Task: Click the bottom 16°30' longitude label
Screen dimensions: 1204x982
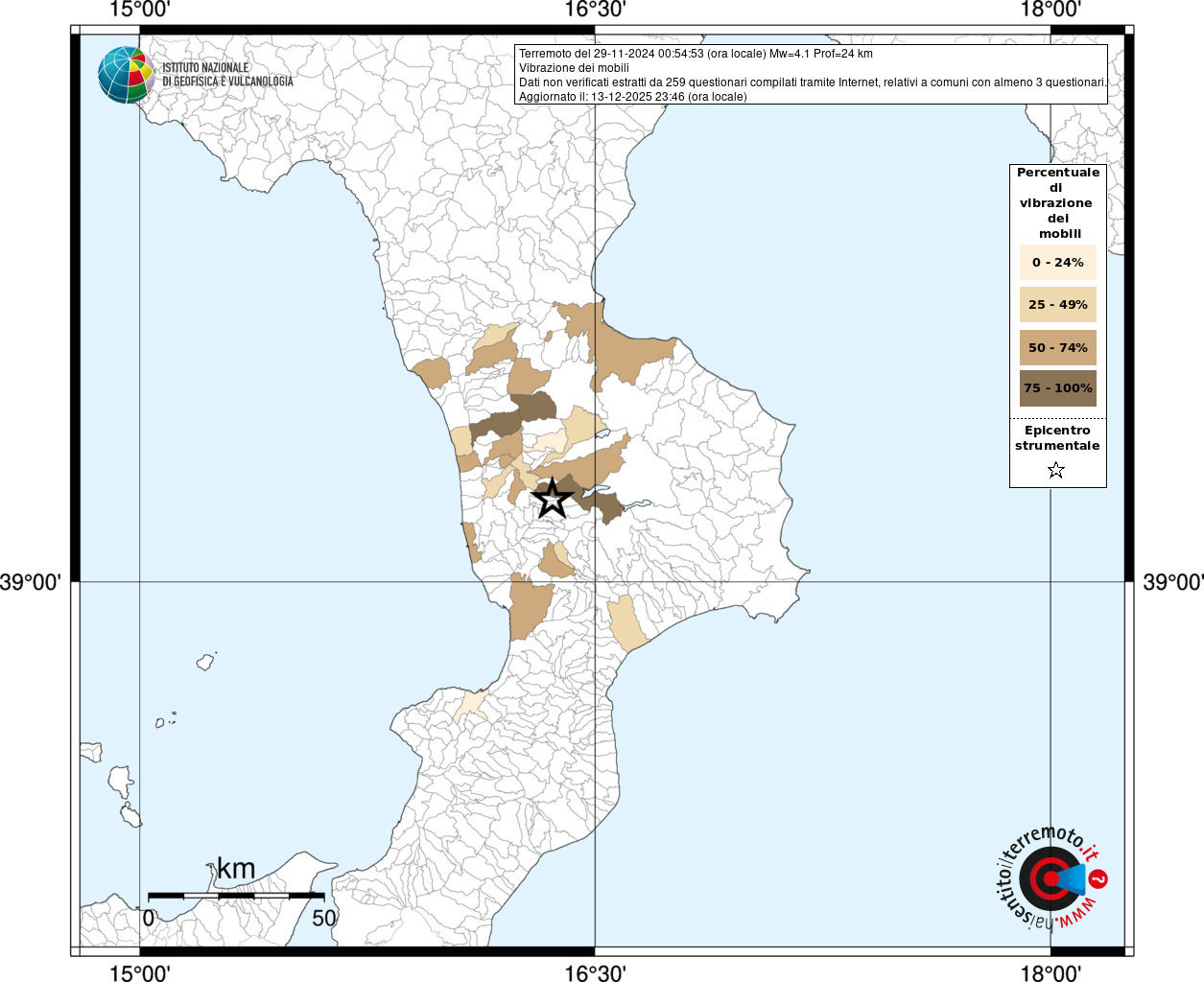Action: [x=595, y=972]
